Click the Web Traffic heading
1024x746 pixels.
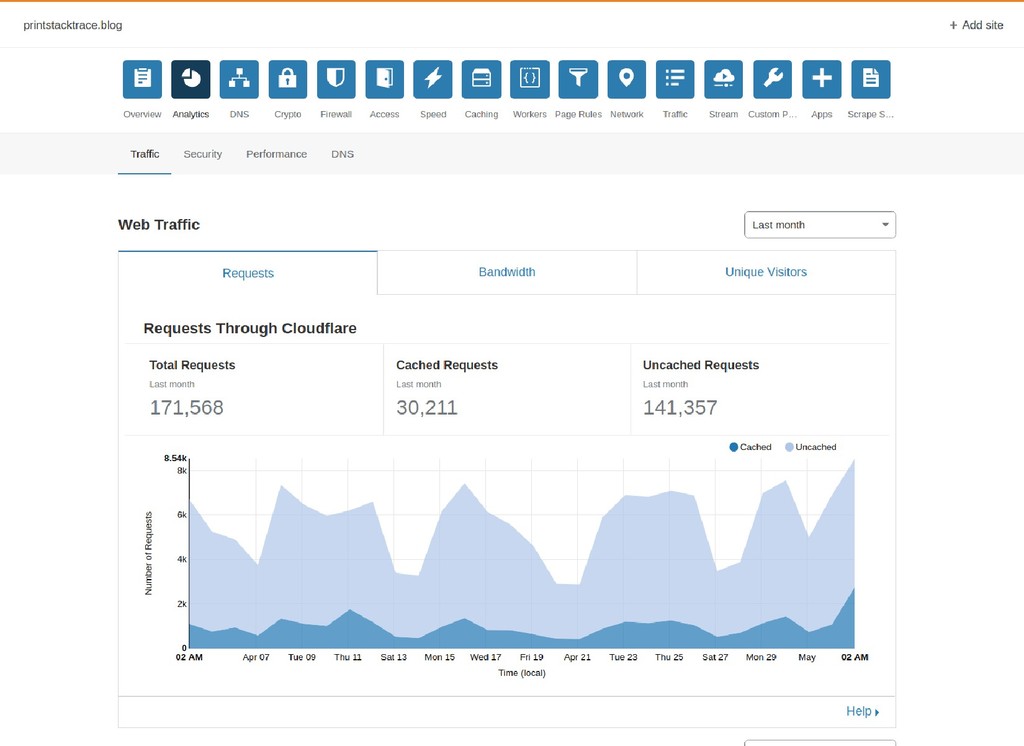159,225
